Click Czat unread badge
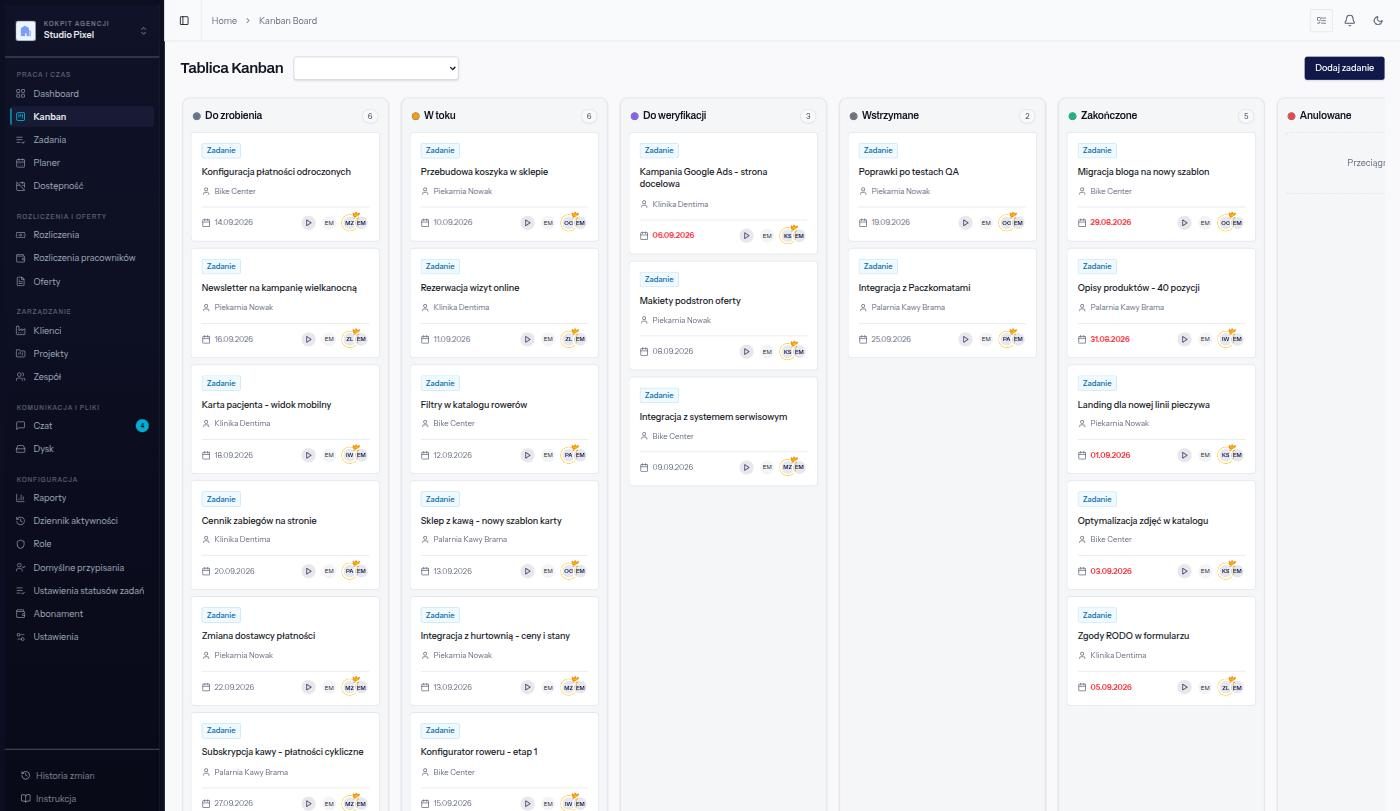Viewport: 1400px width, 811px height. tap(142, 426)
